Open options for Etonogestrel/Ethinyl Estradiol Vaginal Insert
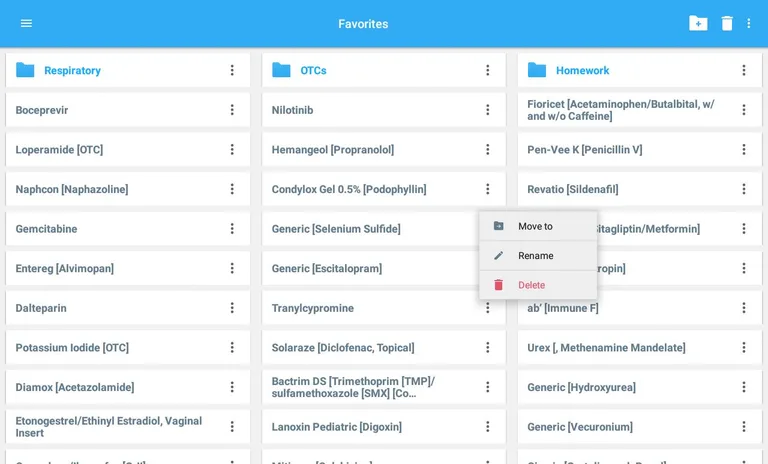768x464 pixels. pos(232,427)
